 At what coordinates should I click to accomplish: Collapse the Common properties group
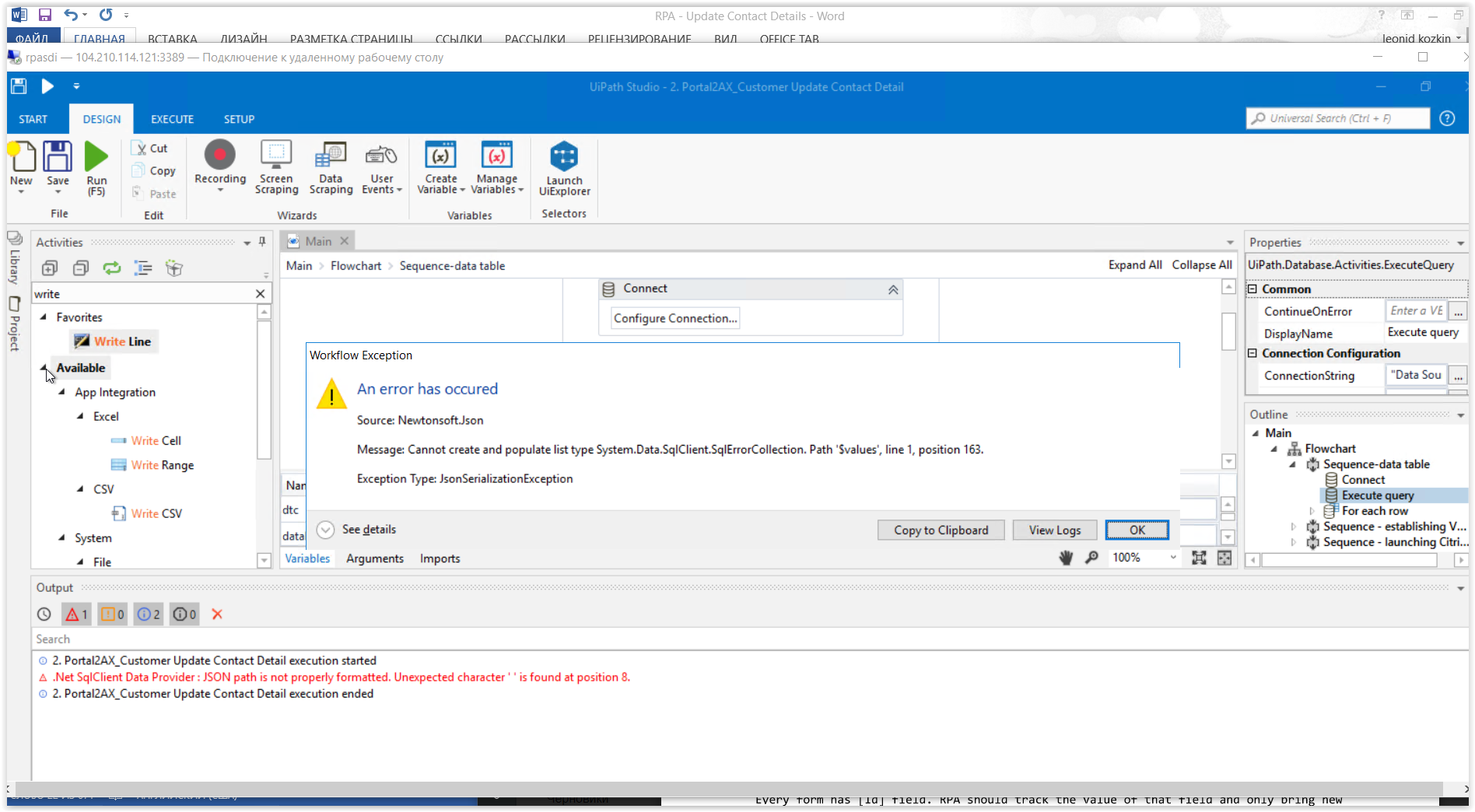1253,289
